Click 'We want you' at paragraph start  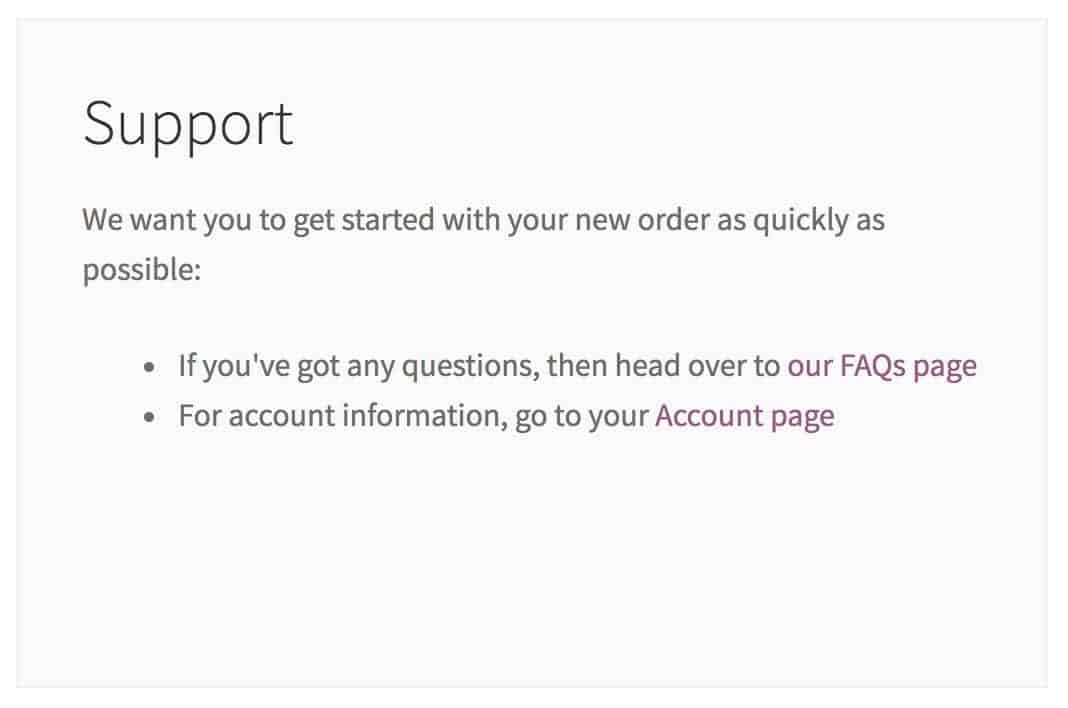[167, 221]
